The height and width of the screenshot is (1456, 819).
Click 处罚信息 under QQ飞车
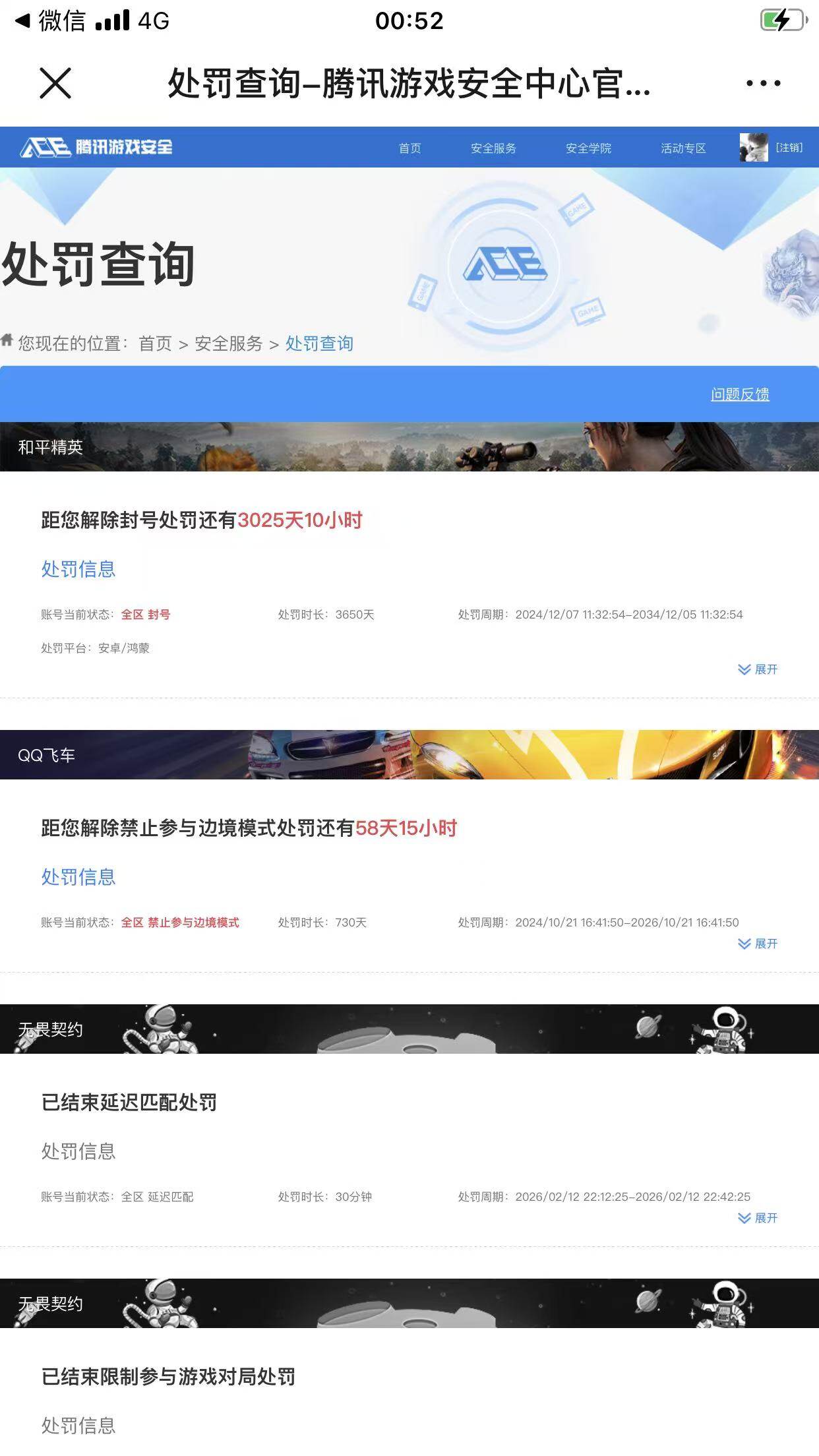point(78,877)
